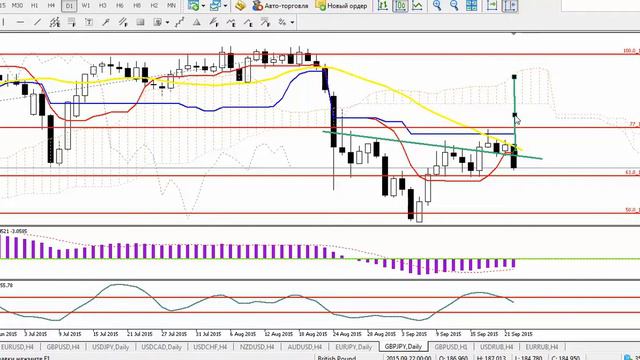Open the EURRUB,H4 chart tab
The image size is (640, 360).
click(542, 347)
